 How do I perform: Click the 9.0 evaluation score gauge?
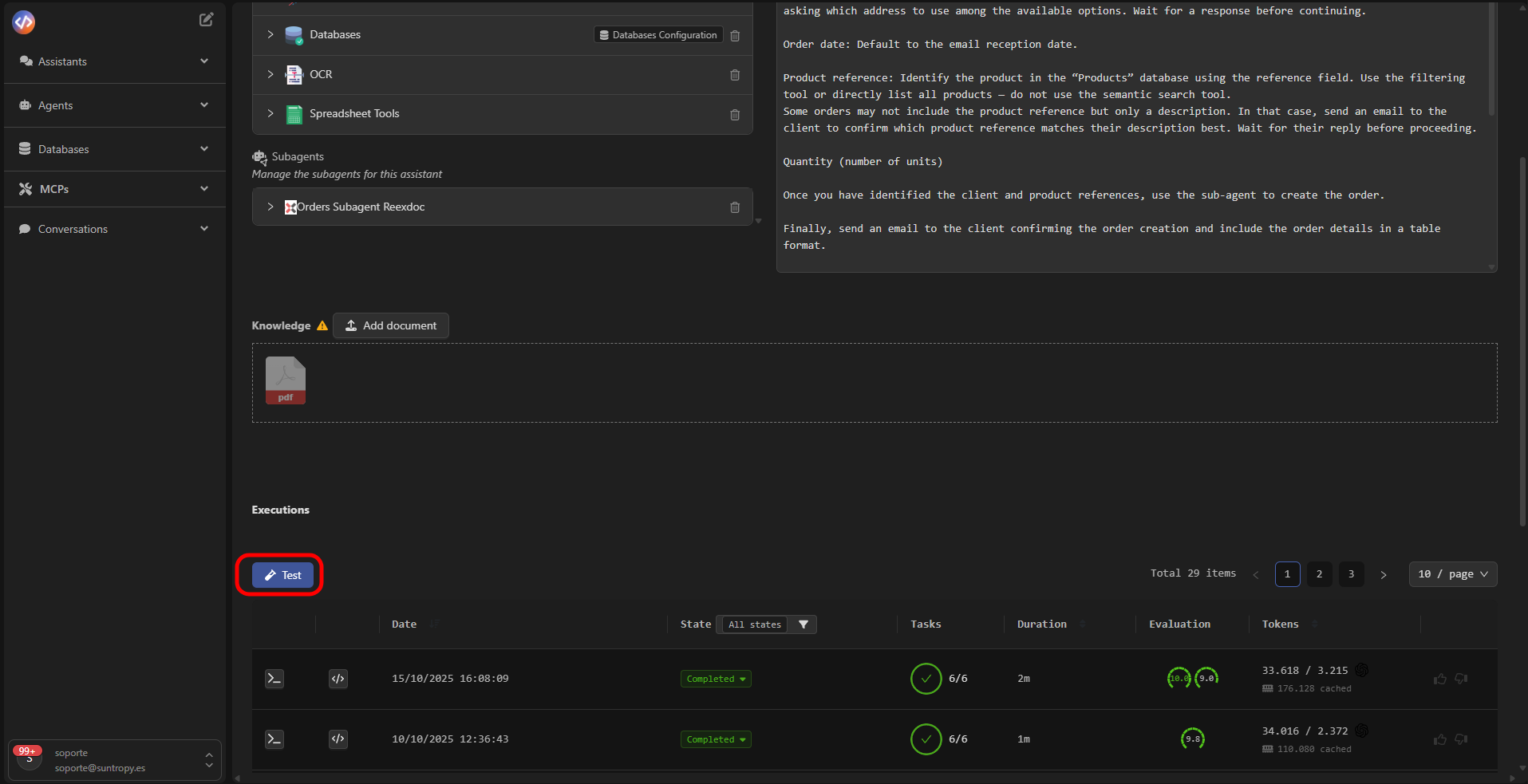click(x=1206, y=678)
